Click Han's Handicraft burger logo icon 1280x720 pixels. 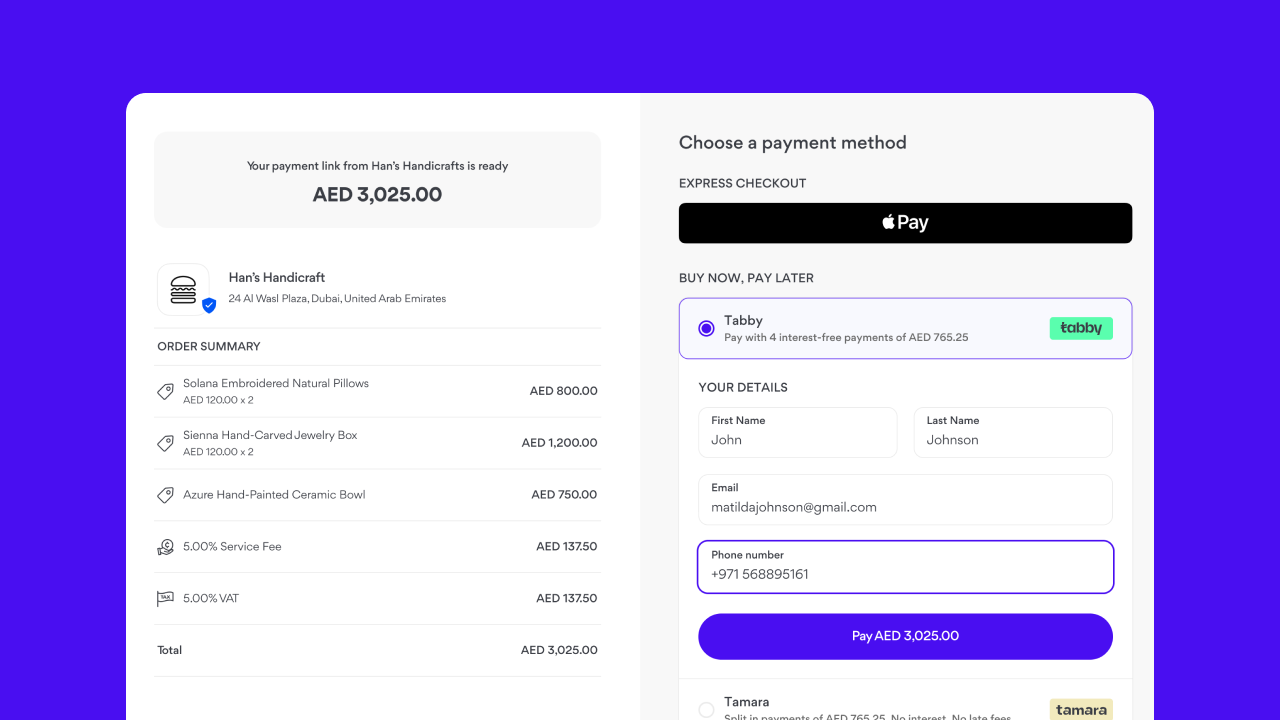(x=183, y=290)
